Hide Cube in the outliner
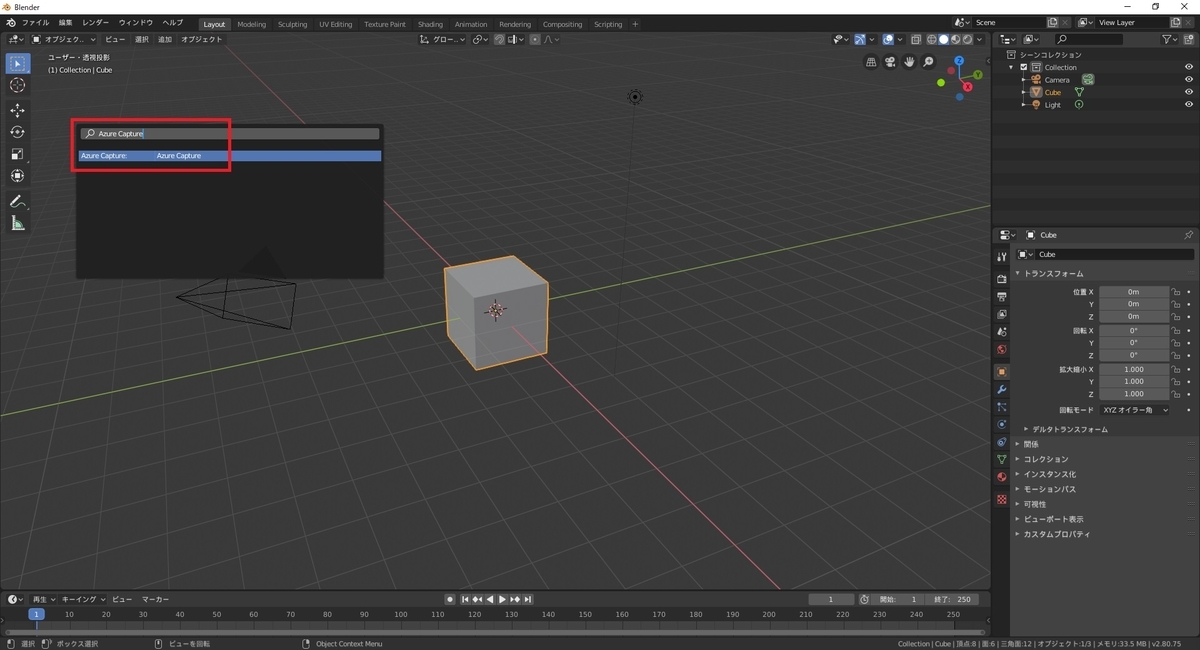Viewport: 1200px width, 650px height. click(x=1189, y=92)
